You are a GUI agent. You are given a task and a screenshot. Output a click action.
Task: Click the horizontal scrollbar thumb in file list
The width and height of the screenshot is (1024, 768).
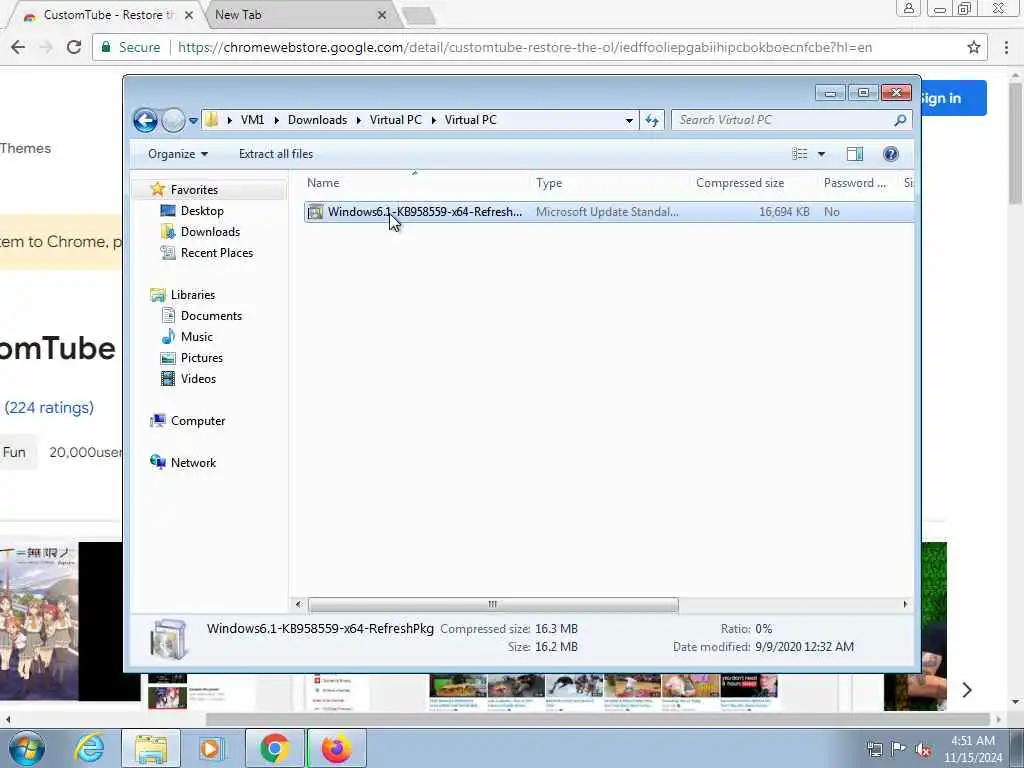(493, 605)
